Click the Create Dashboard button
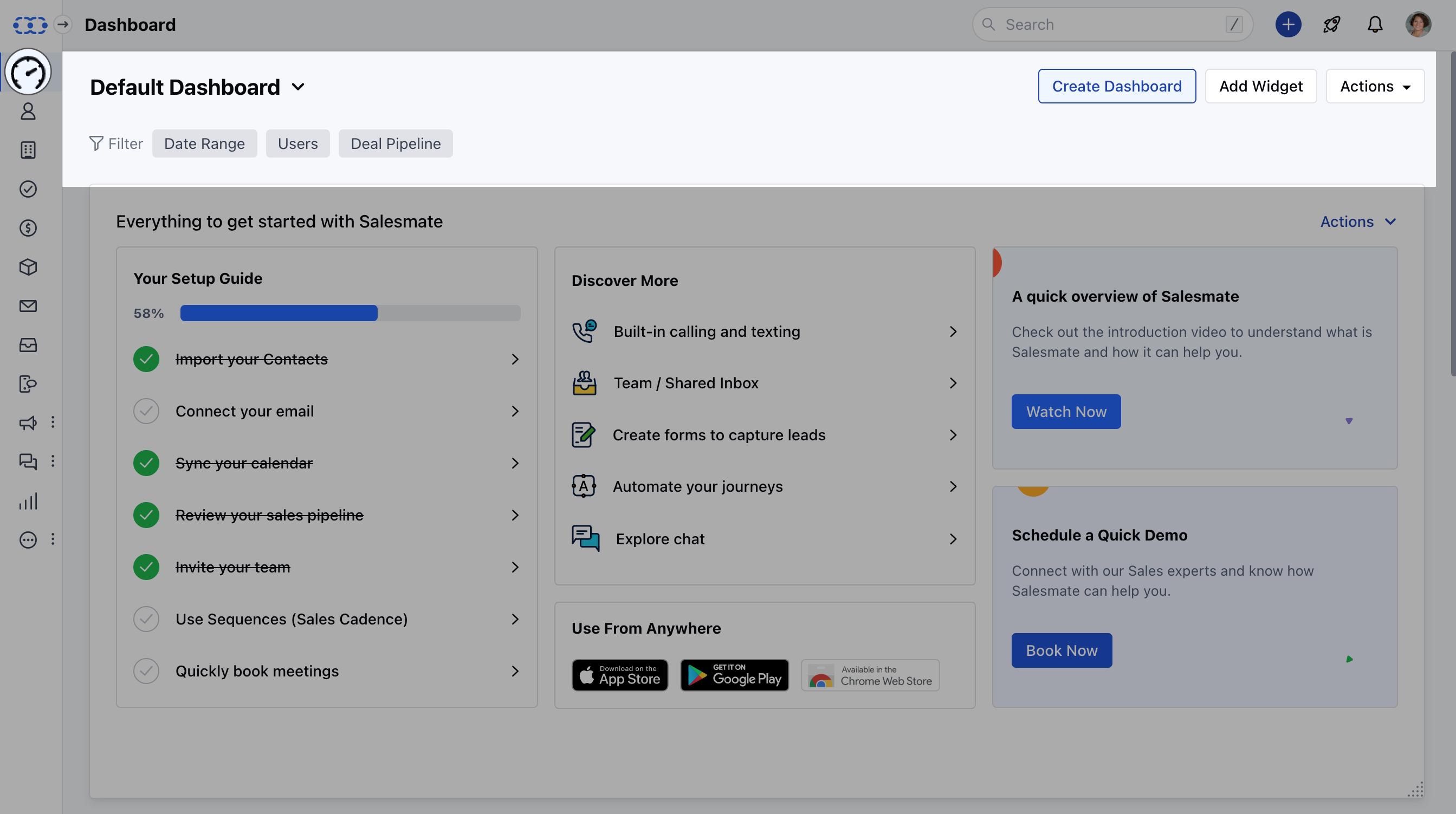 (1117, 86)
